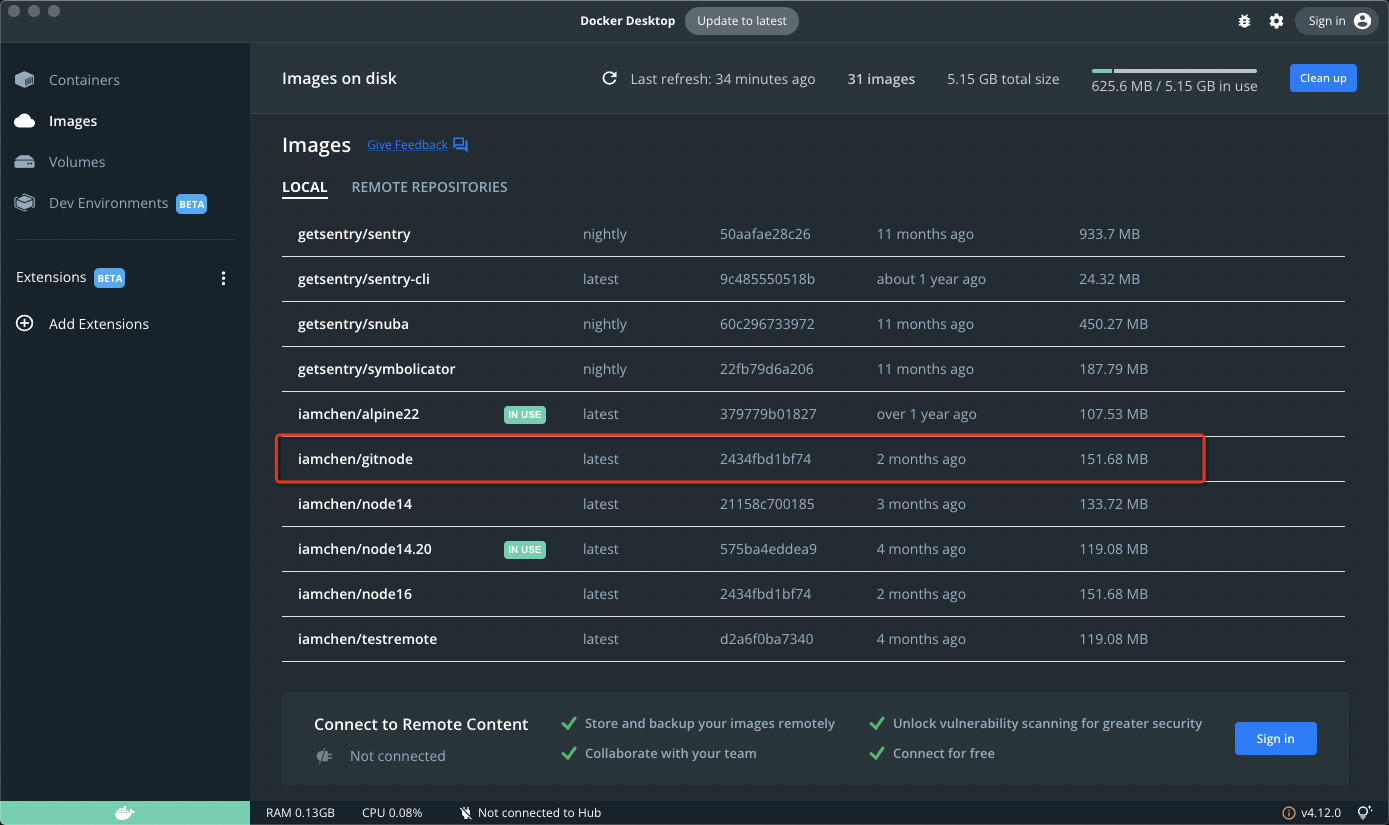Image resolution: width=1389 pixels, height=825 pixels.
Task: Click the Containers sidebar icon
Action: pos(25,80)
